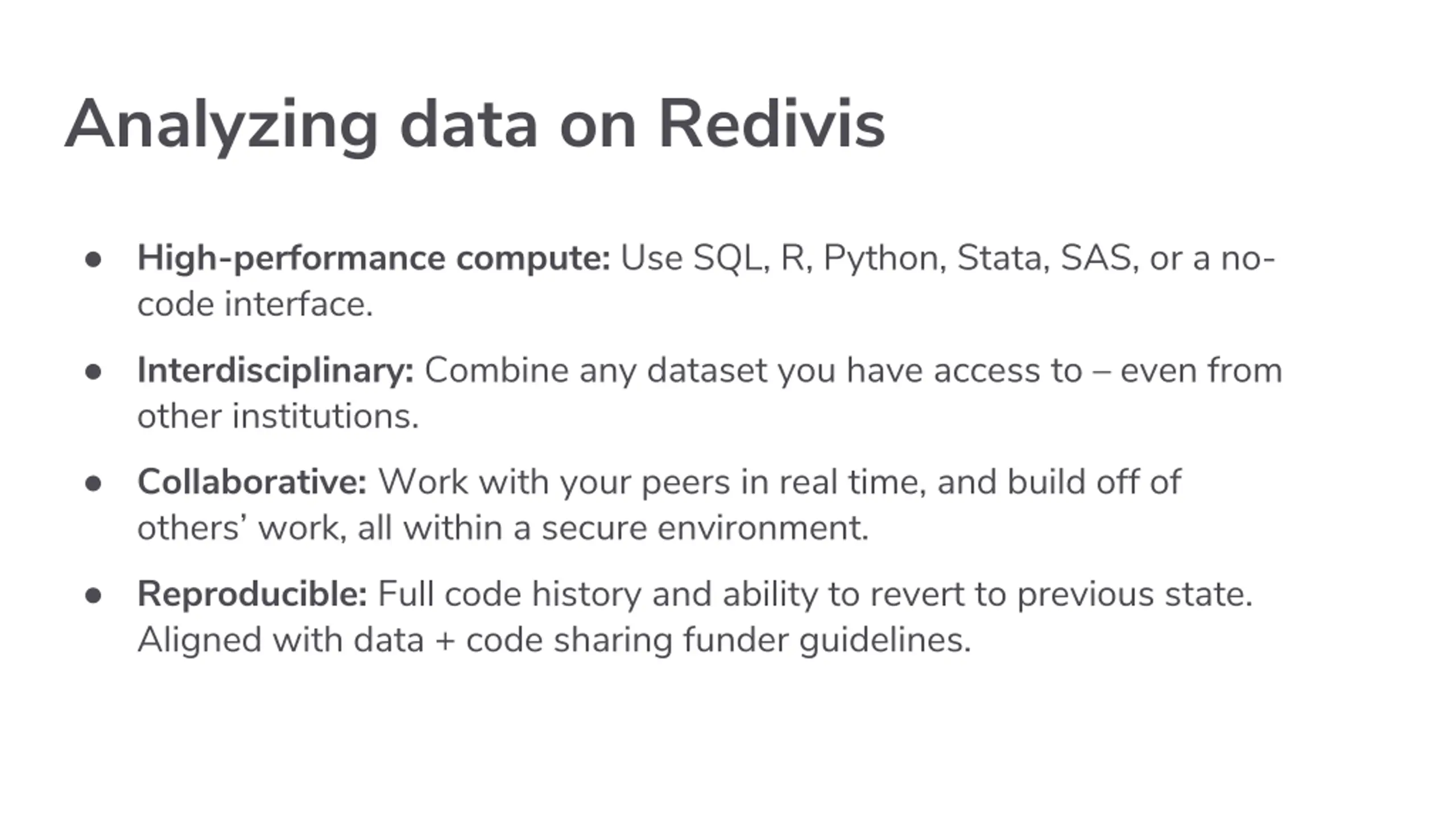Click the phrase funder guidelines

[x=826, y=640]
